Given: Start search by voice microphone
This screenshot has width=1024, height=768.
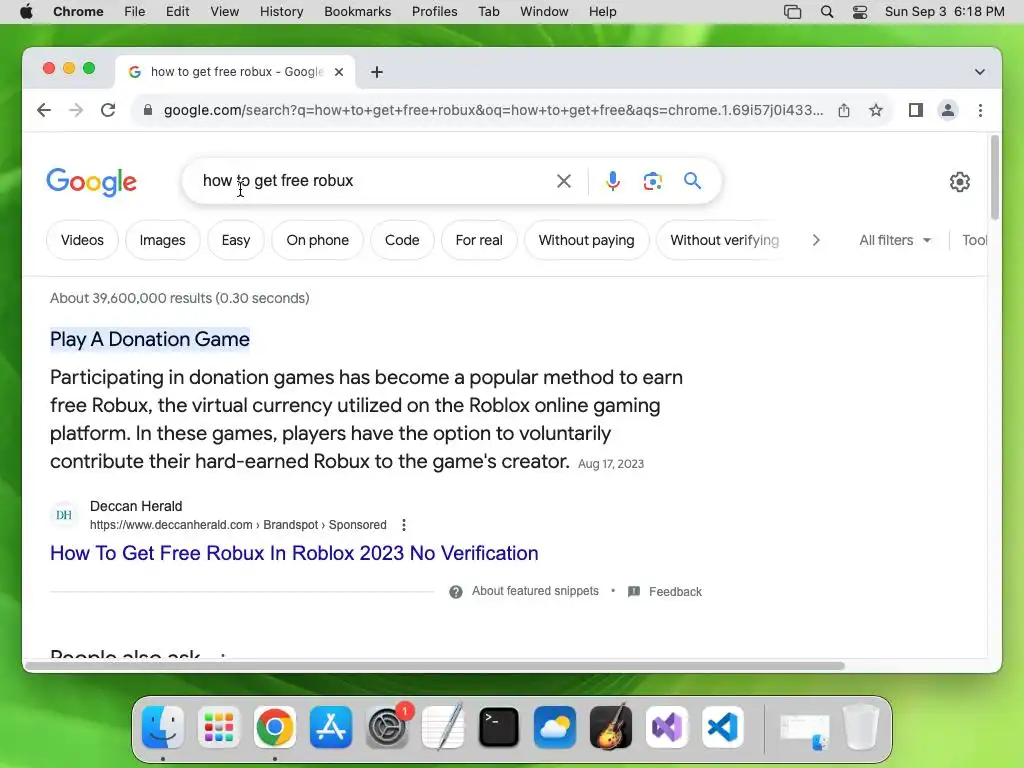Looking at the screenshot, I should pos(613,181).
